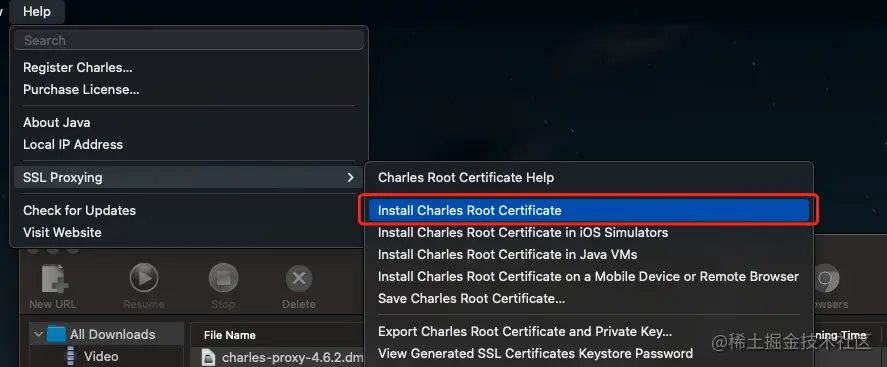Image resolution: width=887 pixels, height=367 pixels.
Task: Choose Save Charles Root Certificate...
Action: (589, 299)
